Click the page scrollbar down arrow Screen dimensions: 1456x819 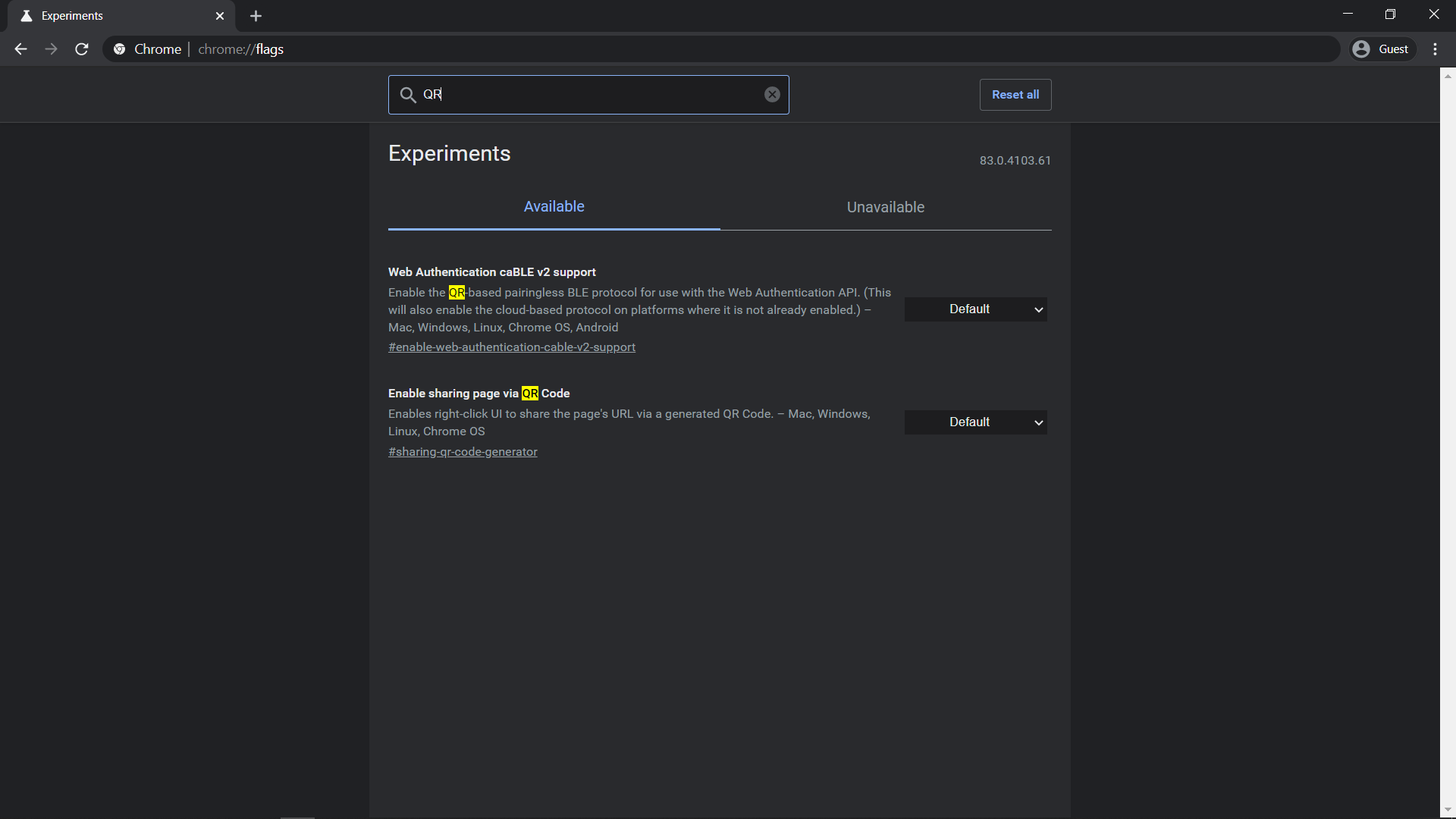1448,811
